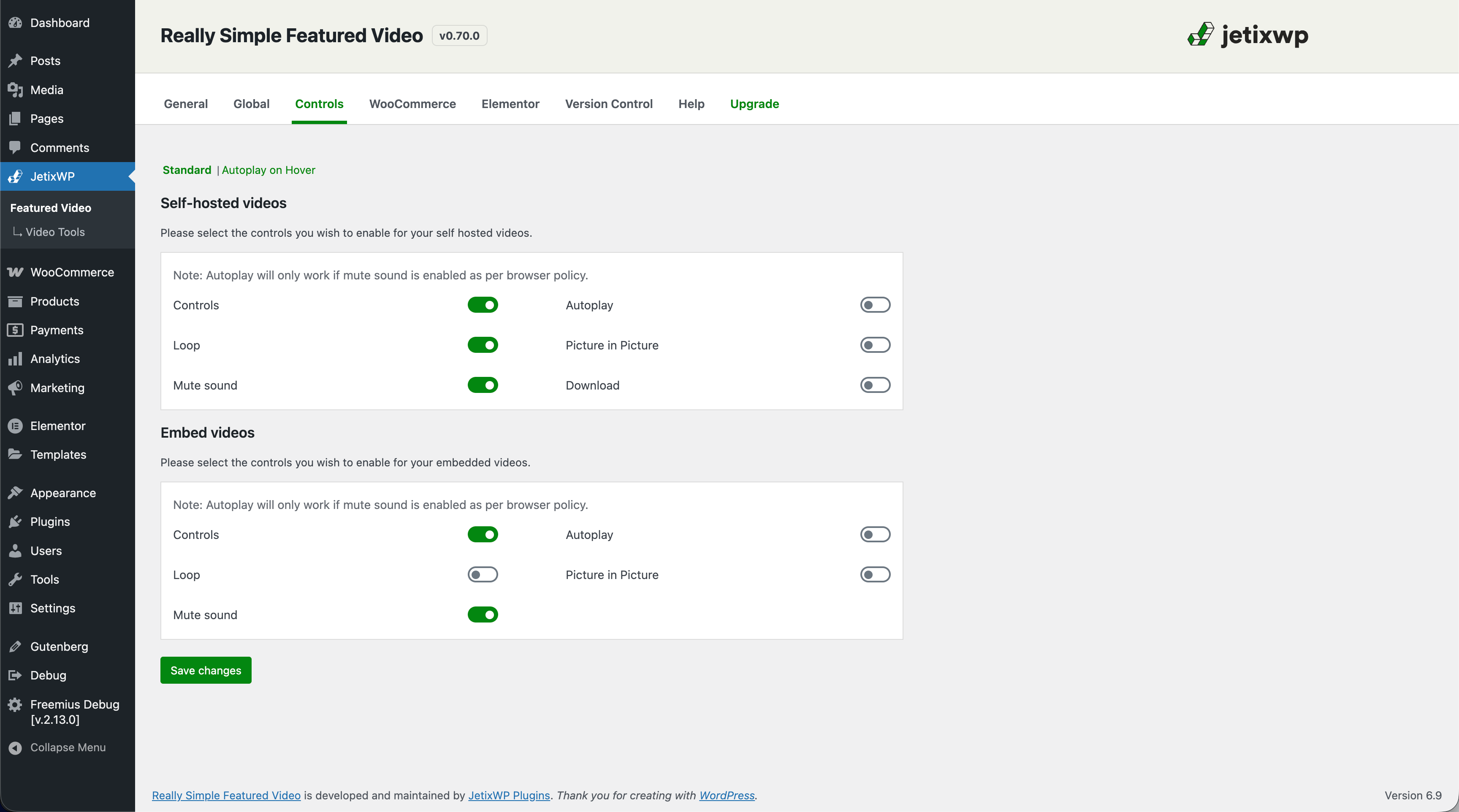Select the Appearance brush icon
Screen dimensions: 1459x812
coord(15,492)
